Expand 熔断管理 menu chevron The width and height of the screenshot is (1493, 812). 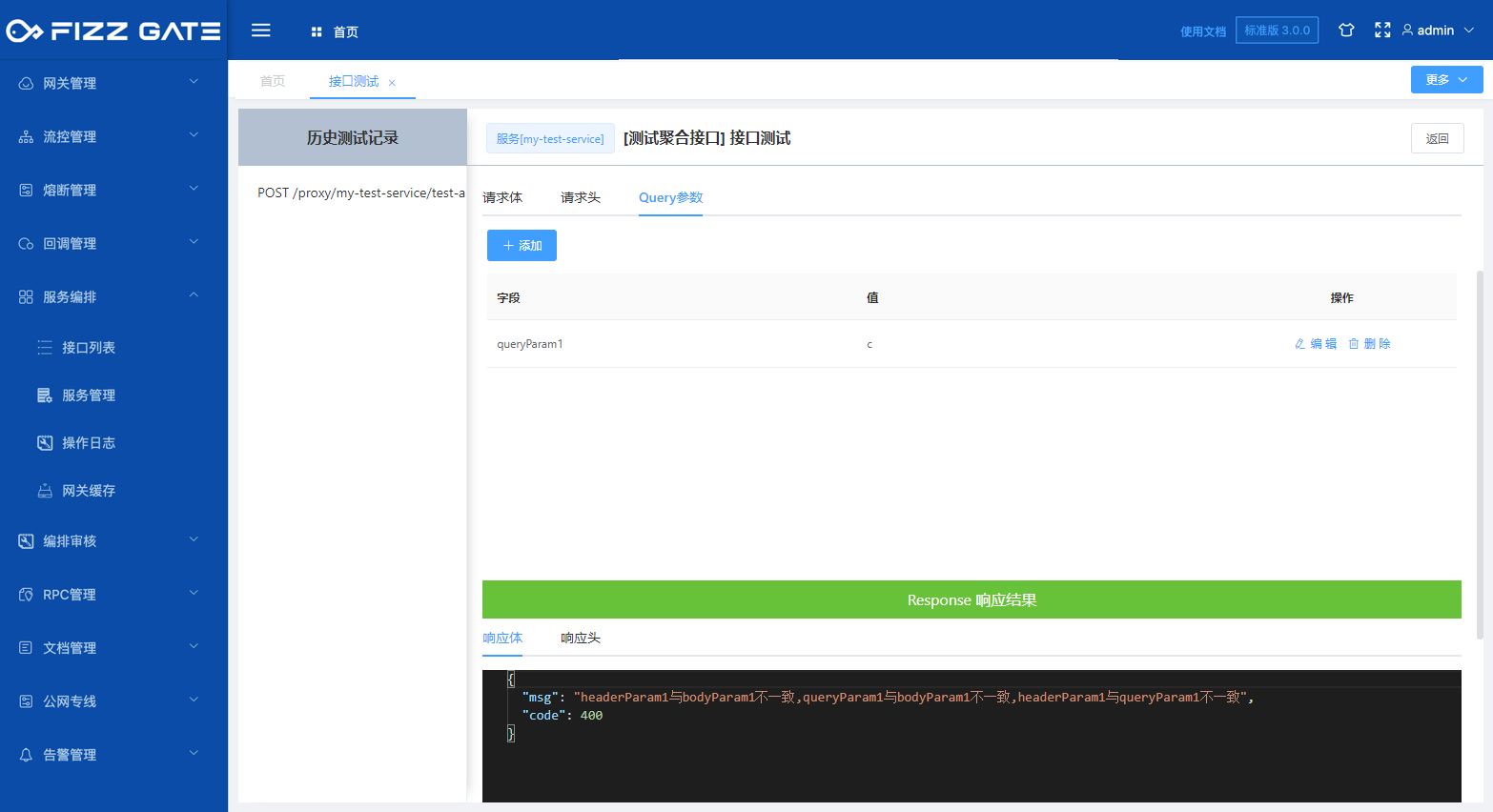pyautogui.click(x=194, y=189)
